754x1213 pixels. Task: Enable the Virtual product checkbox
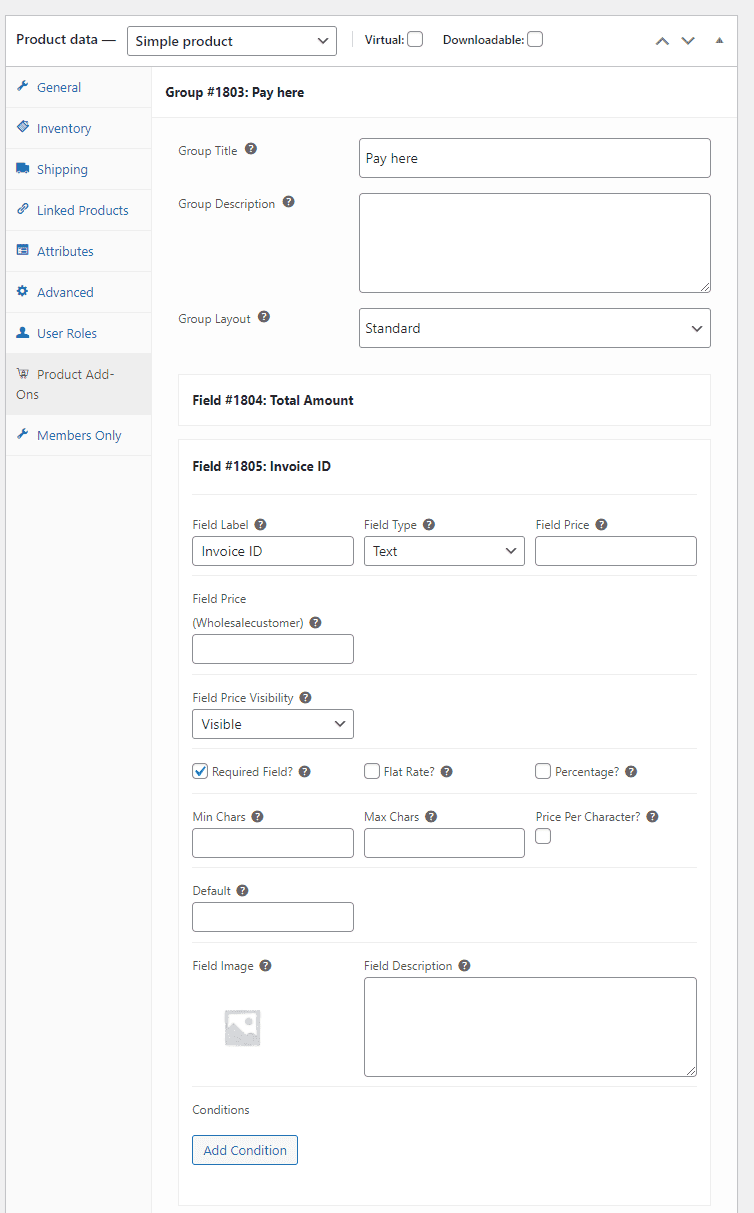(x=414, y=38)
